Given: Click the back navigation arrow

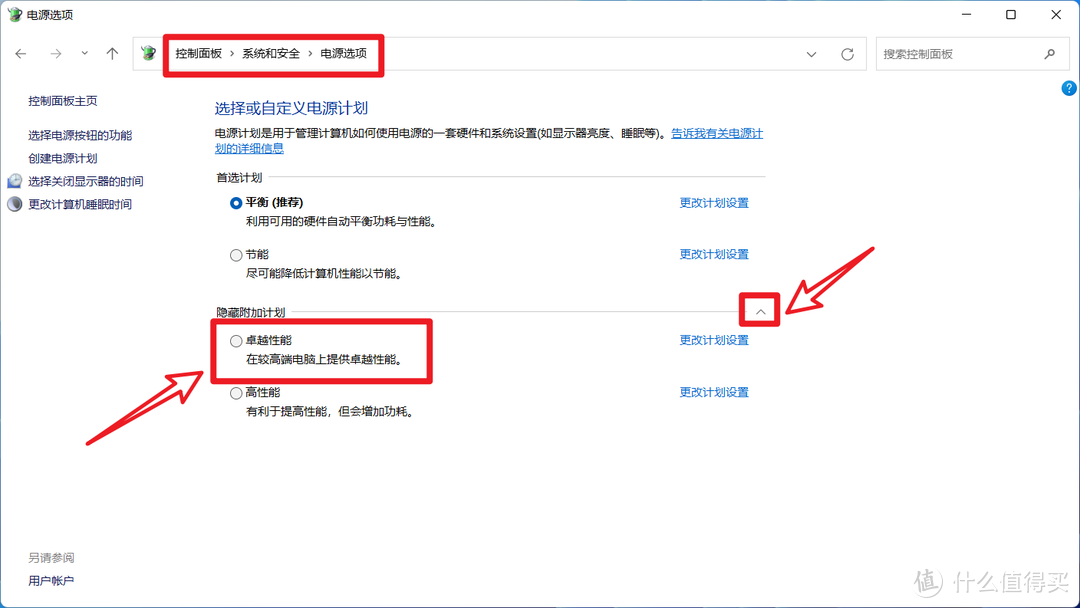Looking at the screenshot, I should click(21, 53).
